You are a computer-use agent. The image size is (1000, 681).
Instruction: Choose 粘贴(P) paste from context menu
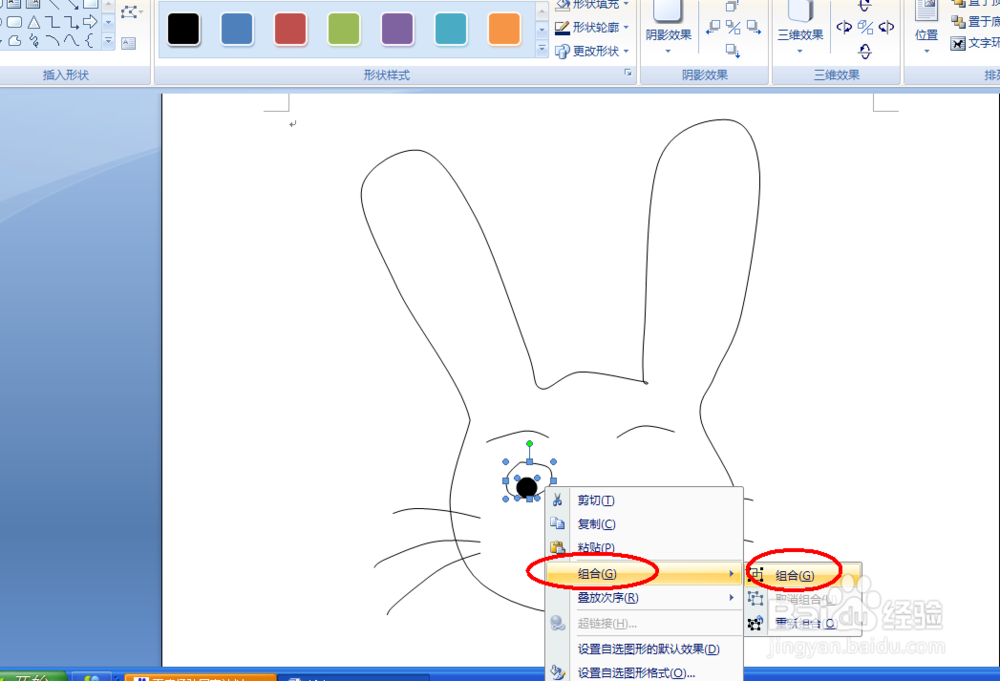pyautogui.click(x=644, y=548)
